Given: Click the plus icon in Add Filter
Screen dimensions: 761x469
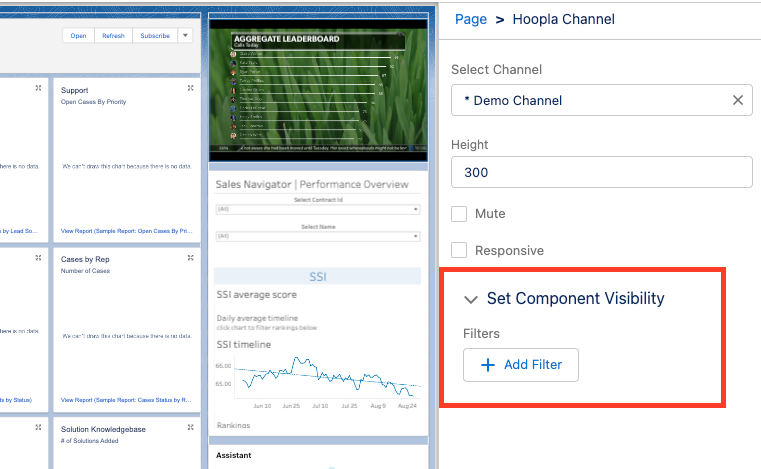Looking at the screenshot, I should pos(488,365).
